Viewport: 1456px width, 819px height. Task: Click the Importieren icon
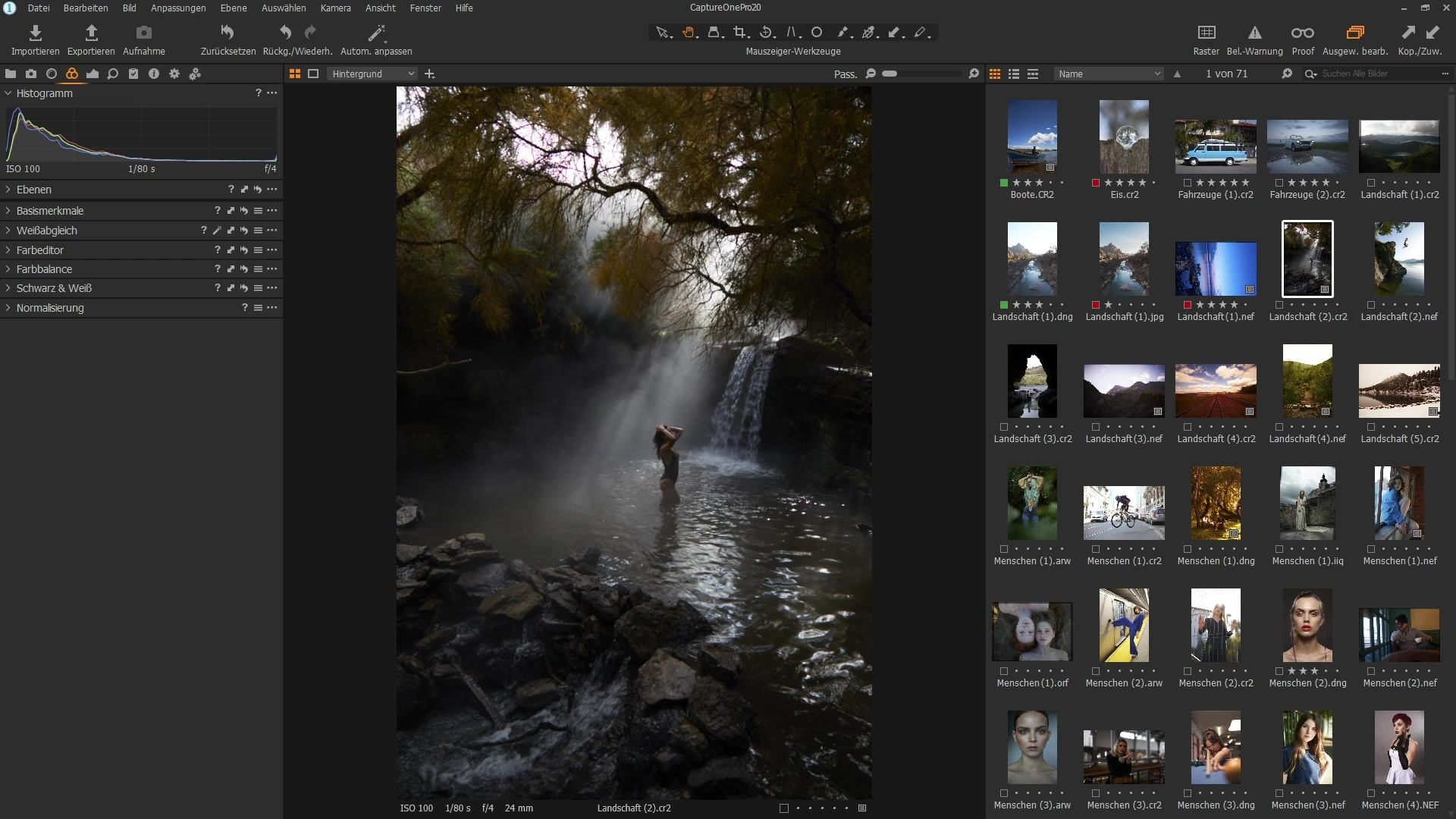click(35, 33)
